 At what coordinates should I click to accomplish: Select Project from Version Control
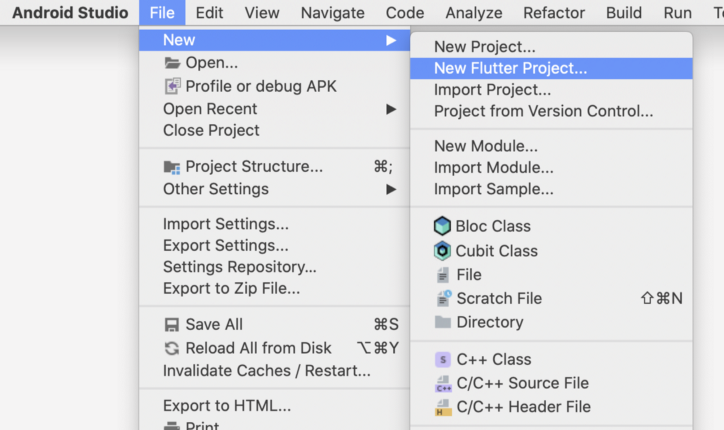(543, 111)
